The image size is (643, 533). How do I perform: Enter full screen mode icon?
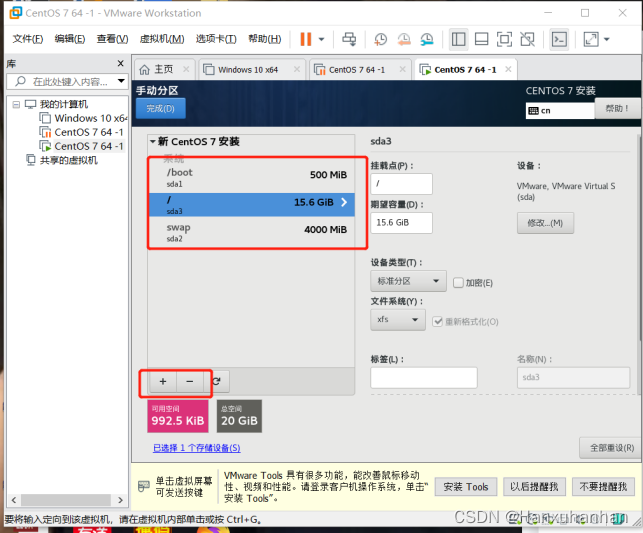pyautogui.click(x=504, y=39)
